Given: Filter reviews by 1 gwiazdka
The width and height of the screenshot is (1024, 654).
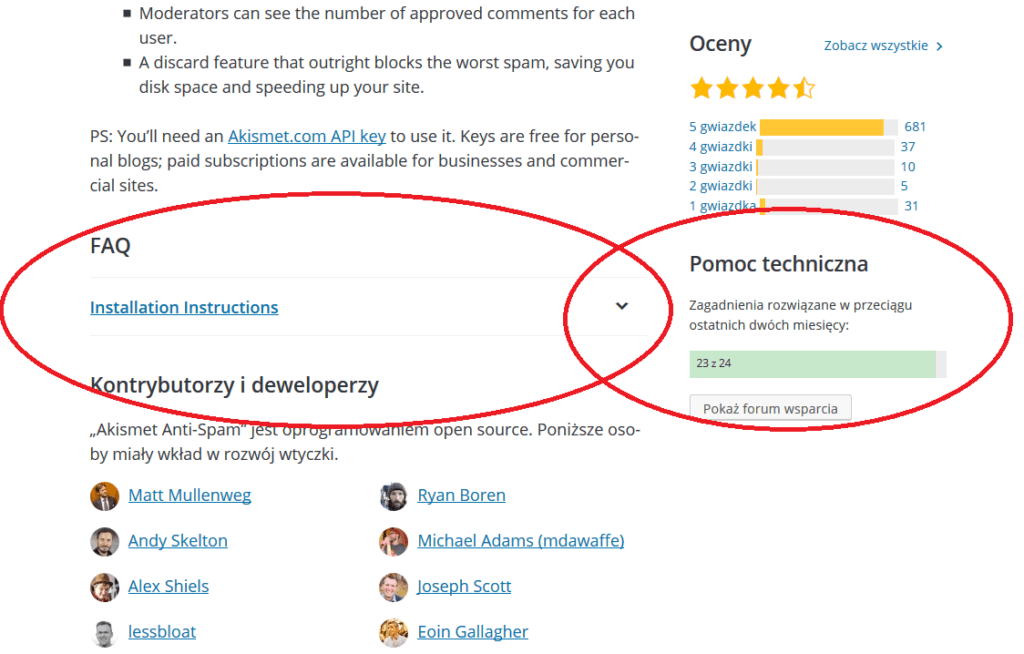Looking at the screenshot, I should click(722, 206).
